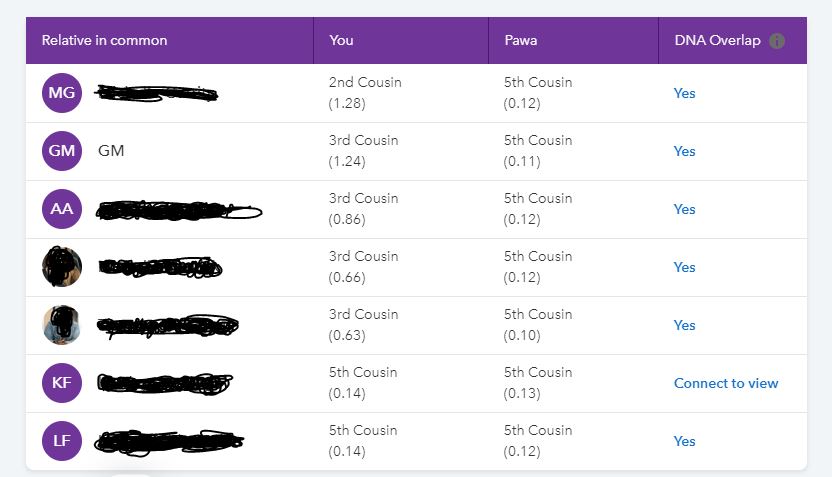
Task: Click the 2nd Cousin (1.28) relationship cell
Action: [365, 93]
